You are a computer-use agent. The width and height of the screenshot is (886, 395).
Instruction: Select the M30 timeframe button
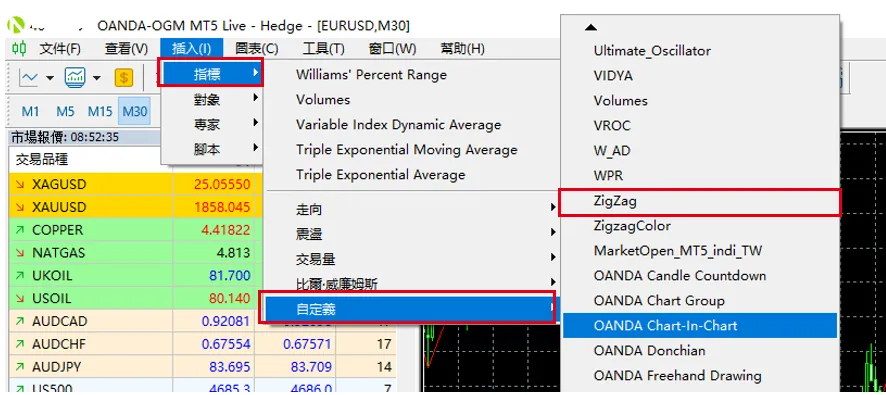[x=134, y=111]
